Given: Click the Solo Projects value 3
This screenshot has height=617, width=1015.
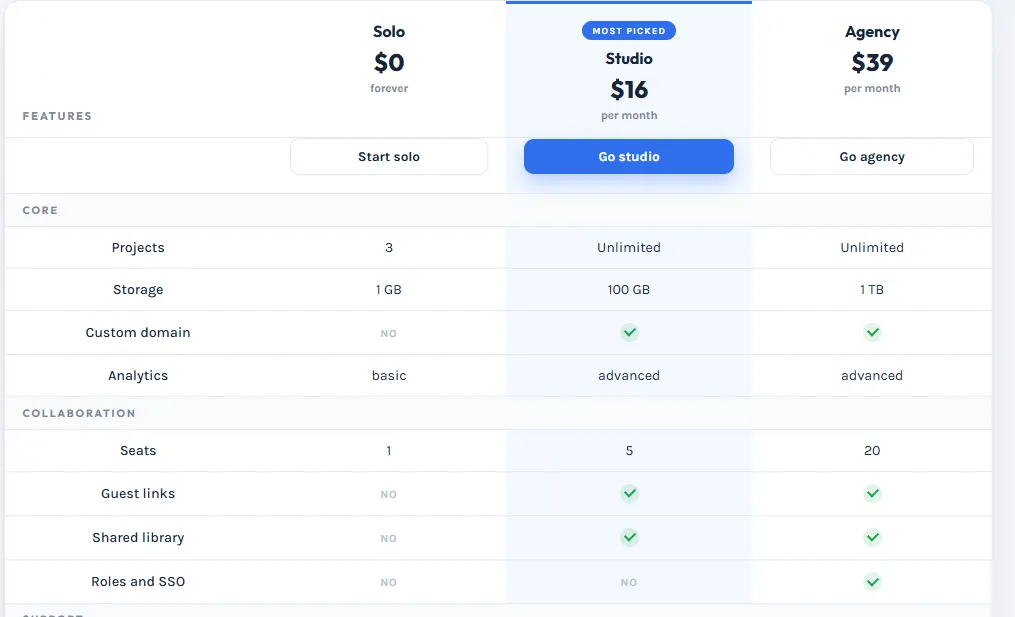Looking at the screenshot, I should [388, 247].
